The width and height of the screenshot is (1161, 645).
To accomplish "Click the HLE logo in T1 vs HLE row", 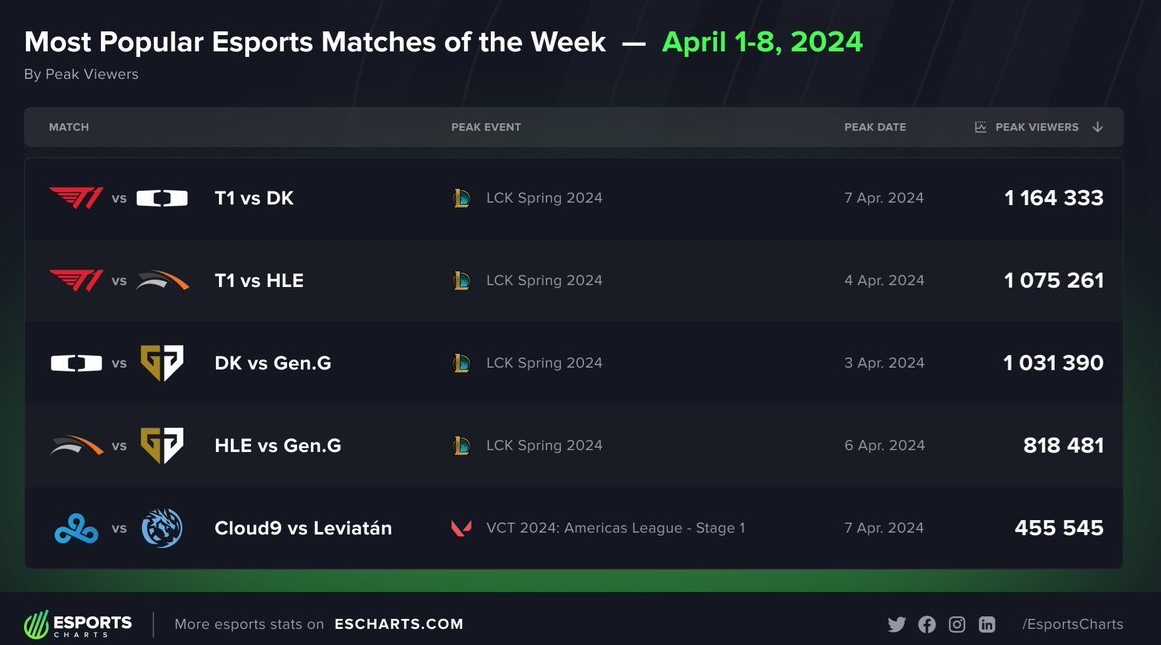I will click(162, 281).
